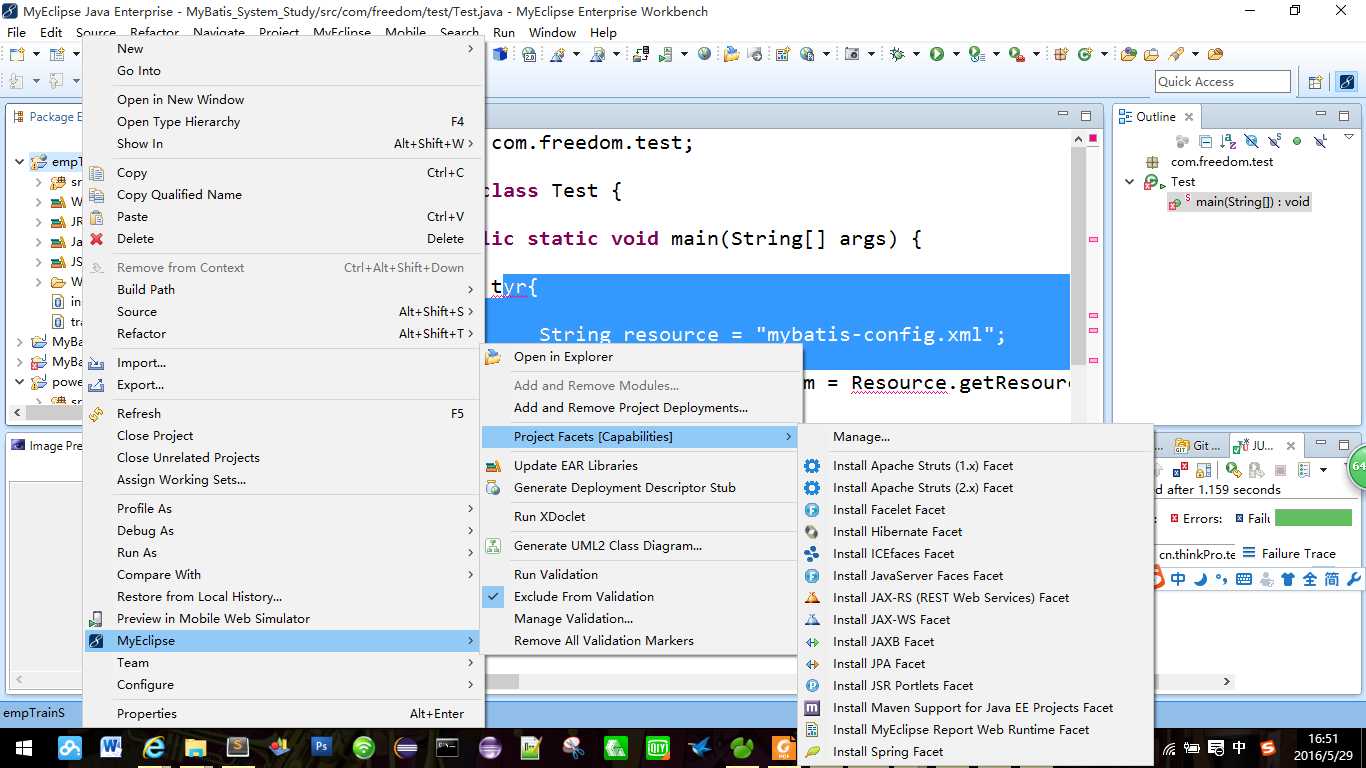Click the Git tab icon in bottom panel
This screenshot has height=768, width=1366.
(1182, 446)
